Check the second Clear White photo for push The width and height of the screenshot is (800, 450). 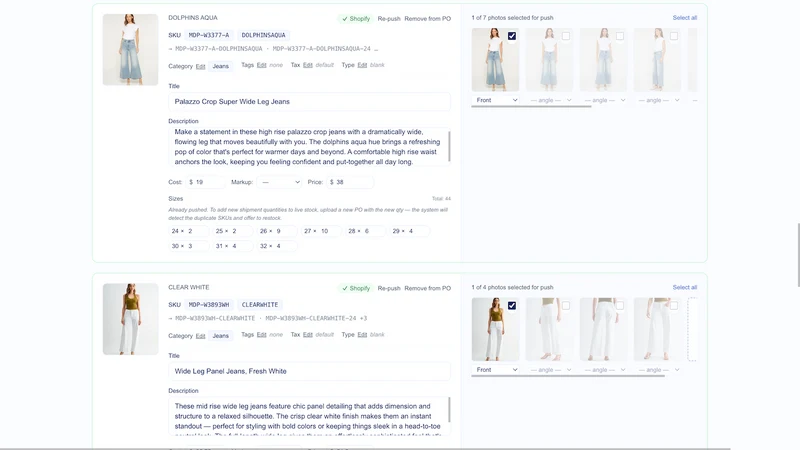[x=566, y=305]
